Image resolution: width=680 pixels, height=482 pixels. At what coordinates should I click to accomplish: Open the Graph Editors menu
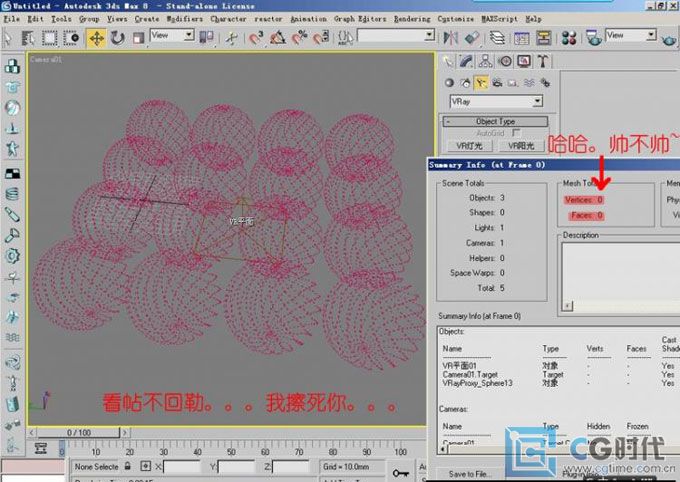[360, 19]
